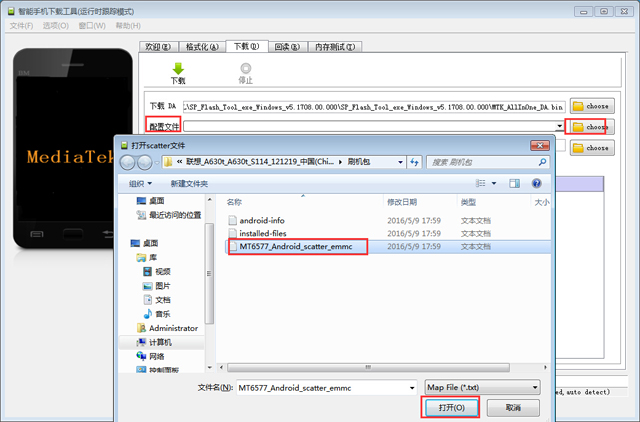640x422 pixels.
Task: Open the 内存测试 tab
Action: 335,47
